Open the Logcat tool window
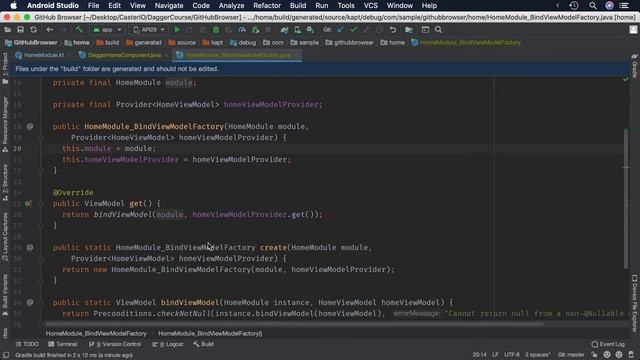This screenshot has width=640, height=360. coord(168,344)
